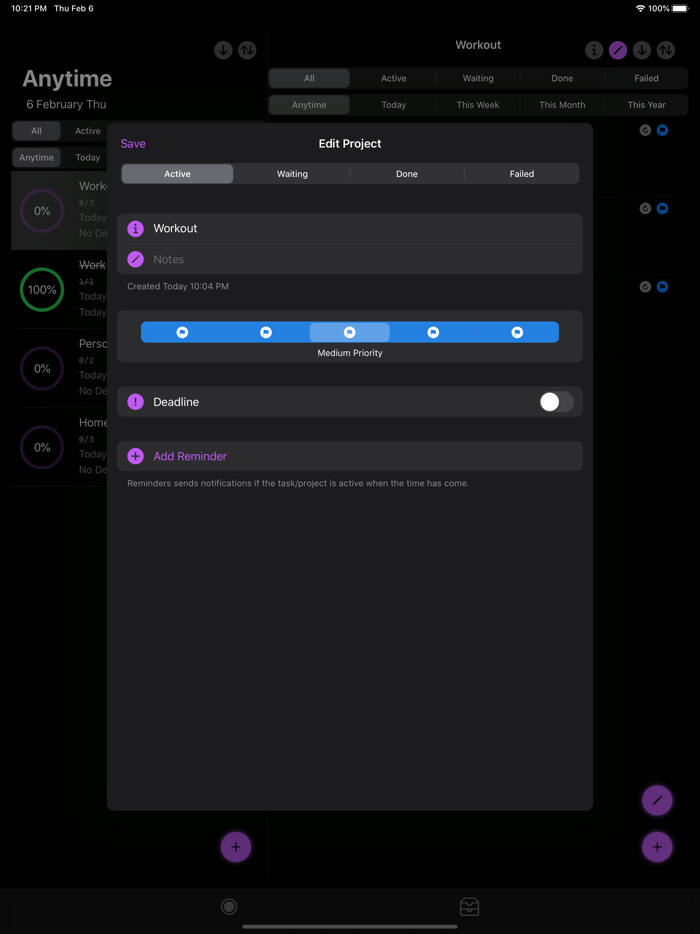Select the highest priority flag

[517, 332]
